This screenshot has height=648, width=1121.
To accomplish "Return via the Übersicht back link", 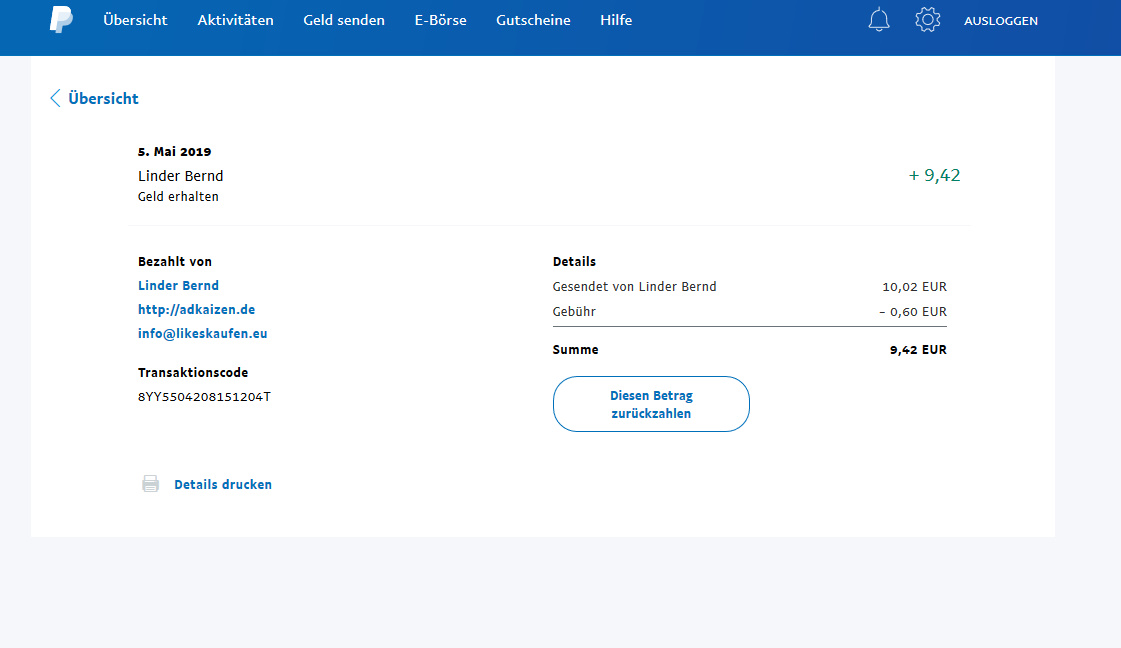I will click(103, 98).
